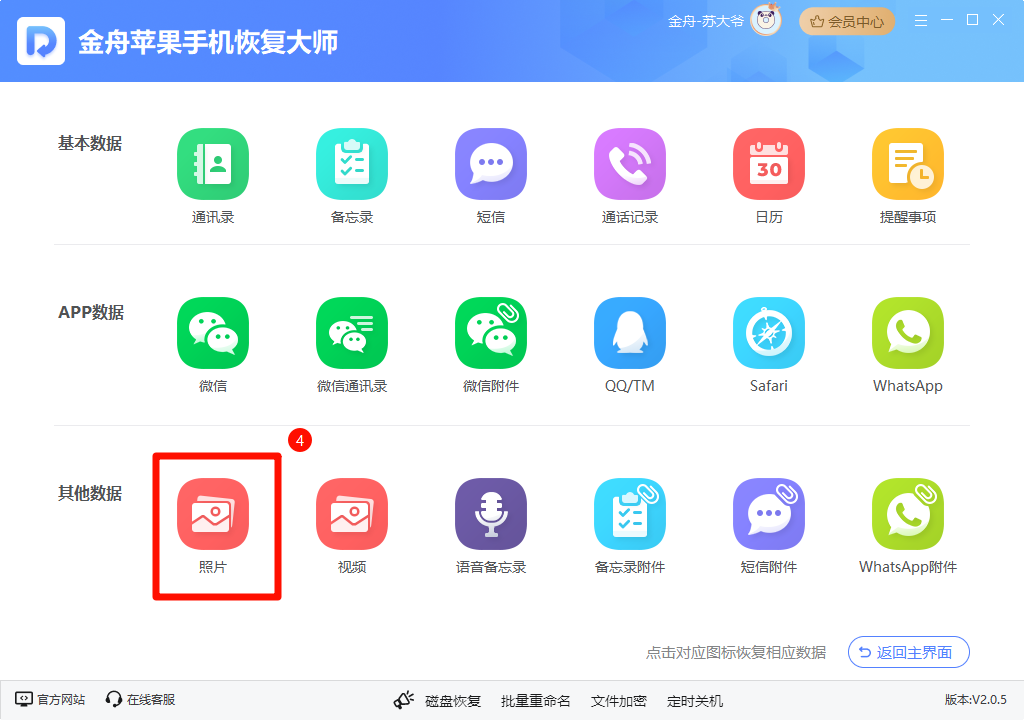Click the 文件加密 file encryption link
This screenshot has height=720, width=1024.
click(x=618, y=701)
